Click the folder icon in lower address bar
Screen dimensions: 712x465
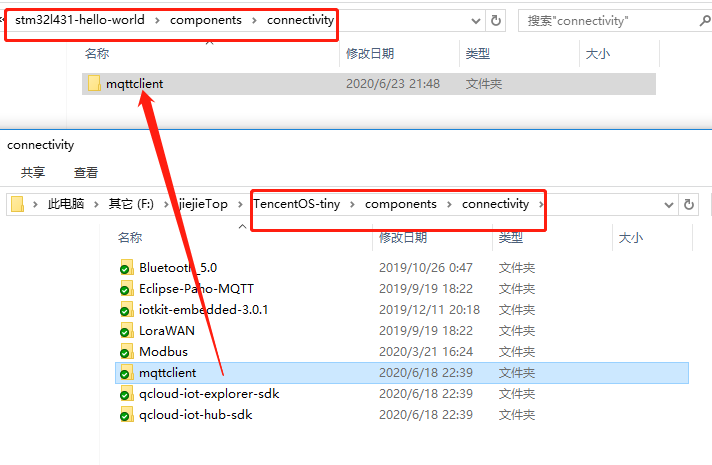pyautogui.click(x=17, y=204)
